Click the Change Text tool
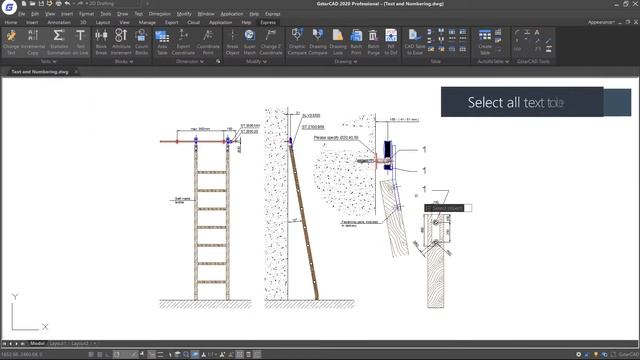This screenshot has width=640, height=360. pyautogui.click(x=11, y=42)
